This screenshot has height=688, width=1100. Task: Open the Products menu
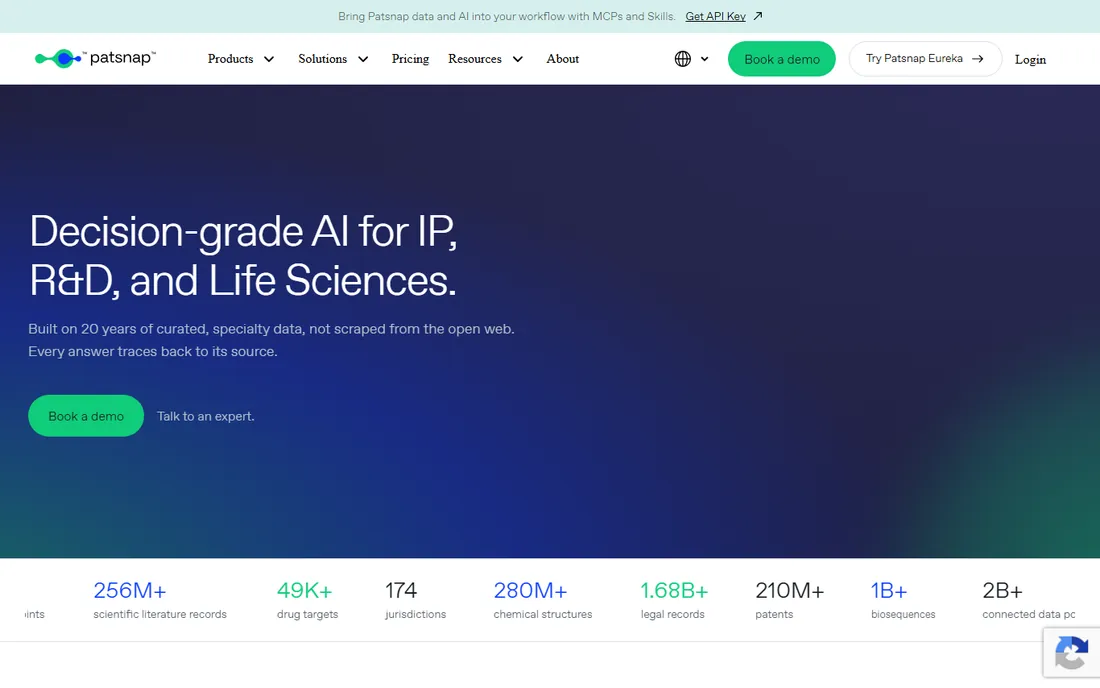[x=230, y=59]
